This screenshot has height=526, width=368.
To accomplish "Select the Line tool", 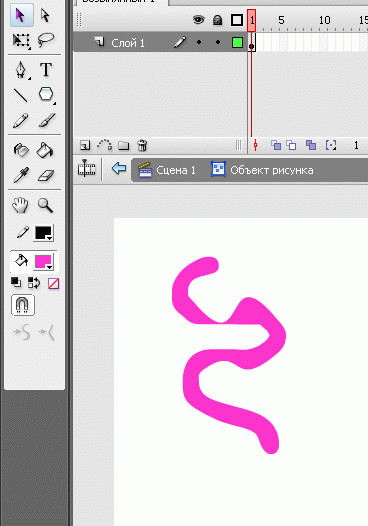I will [x=21, y=95].
